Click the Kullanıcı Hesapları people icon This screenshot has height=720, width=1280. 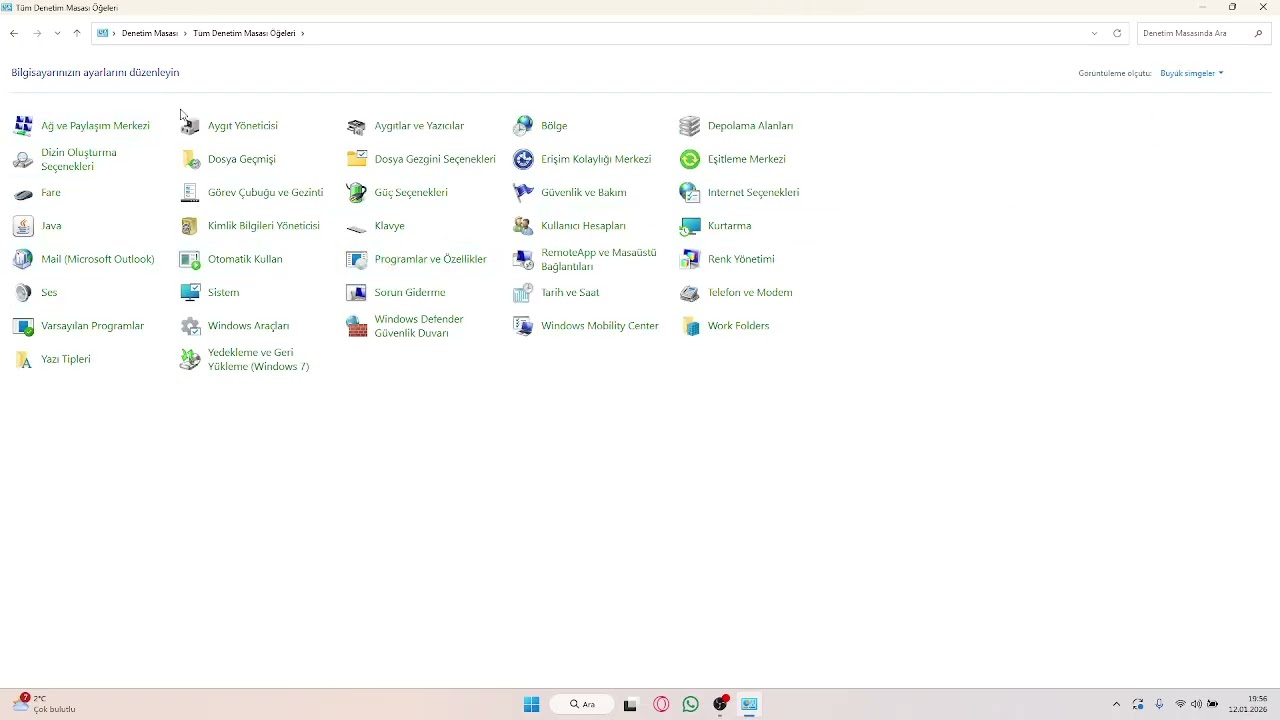coord(523,226)
